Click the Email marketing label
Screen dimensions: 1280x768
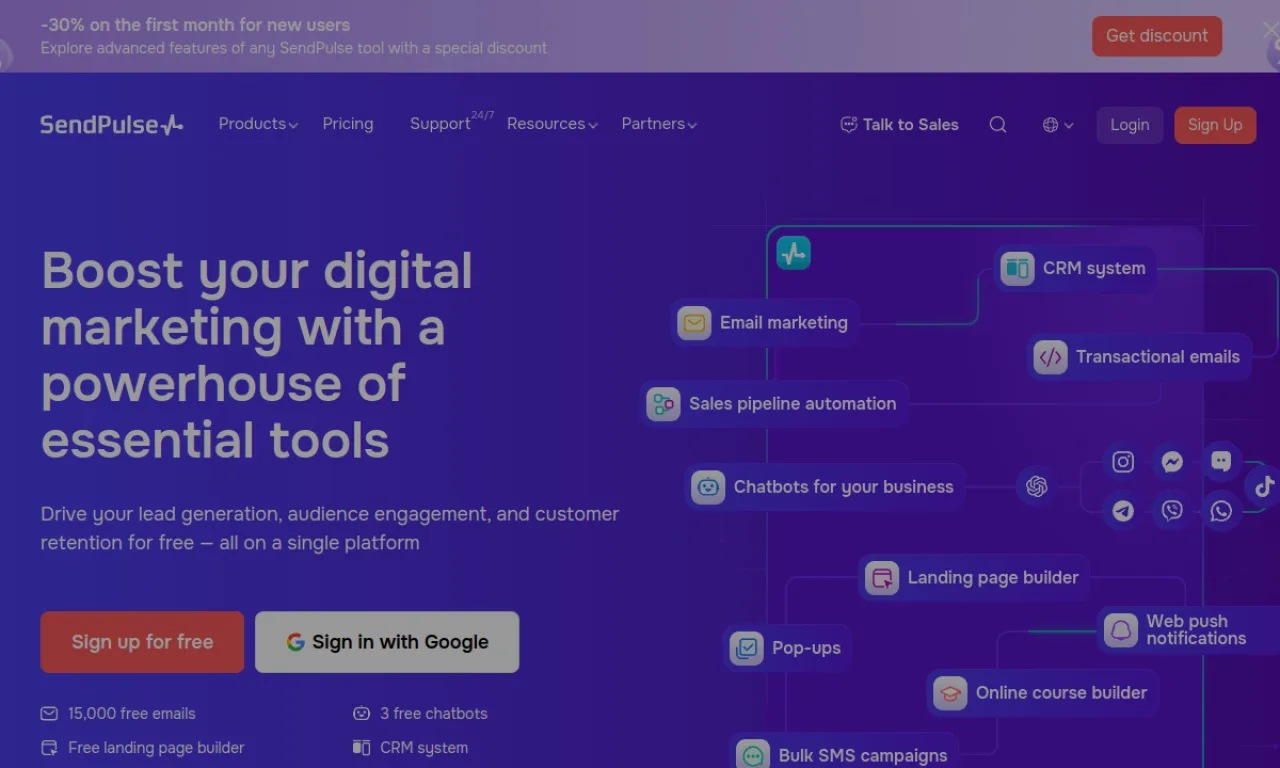tap(784, 323)
